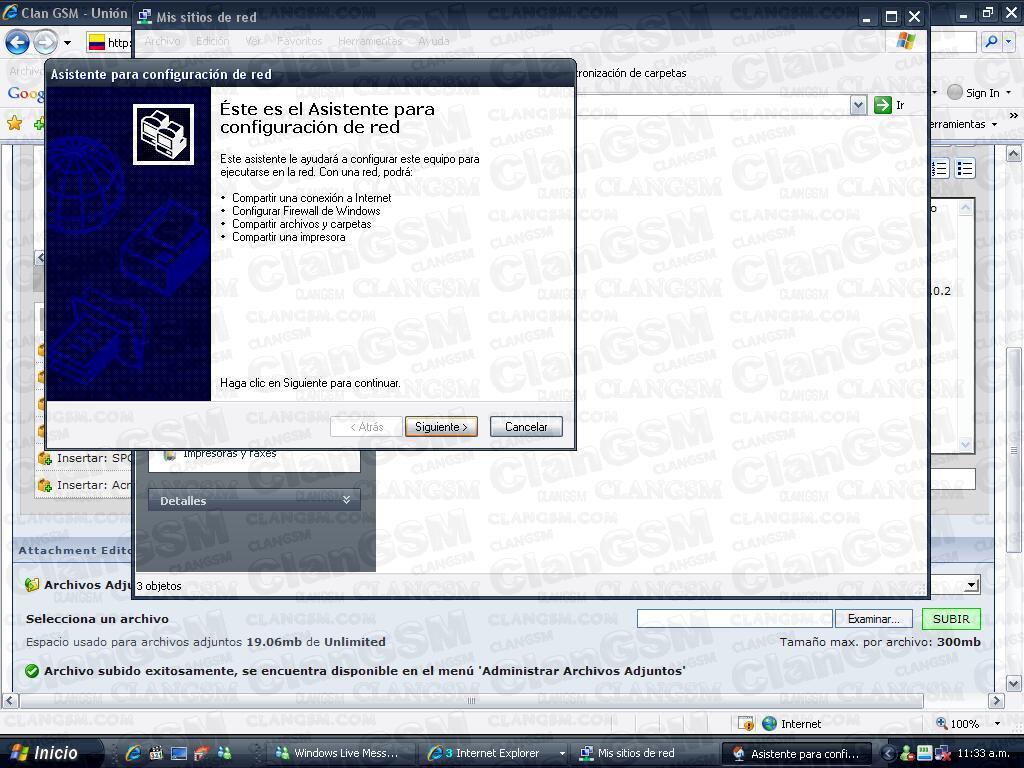Open the address bar dropdown
The width and height of the screenshot is (1024, 768).
click(859, 105)
